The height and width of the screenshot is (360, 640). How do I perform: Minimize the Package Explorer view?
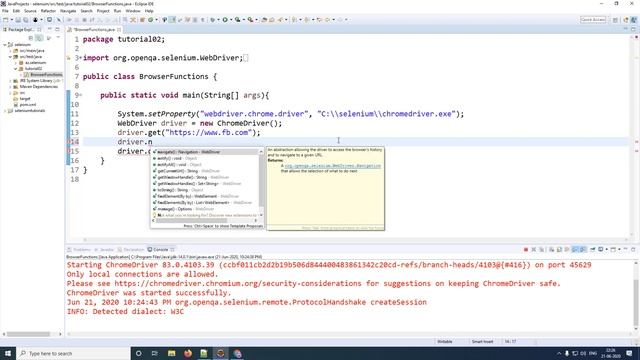[x=49, y=29]
